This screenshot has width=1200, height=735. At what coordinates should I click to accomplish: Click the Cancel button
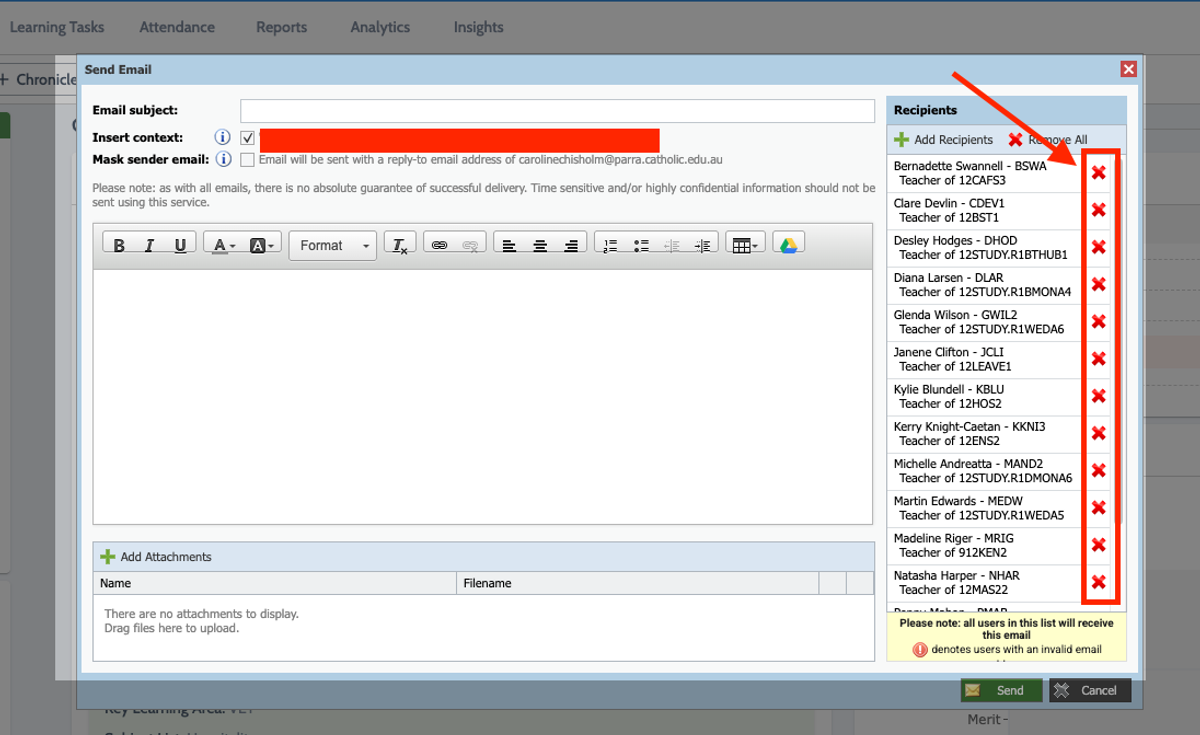click(1090, 690)
